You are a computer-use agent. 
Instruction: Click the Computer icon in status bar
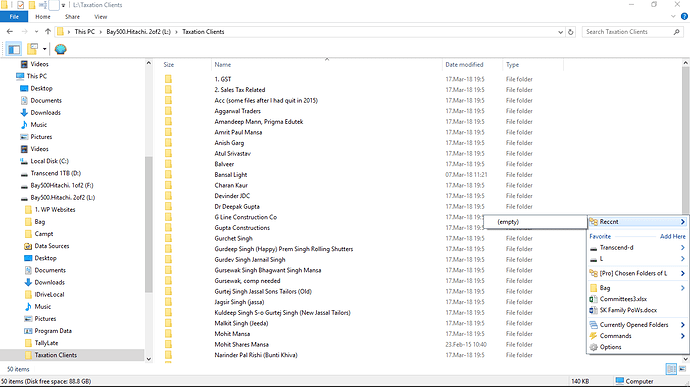pyautogui.click(x=620, y=381)
